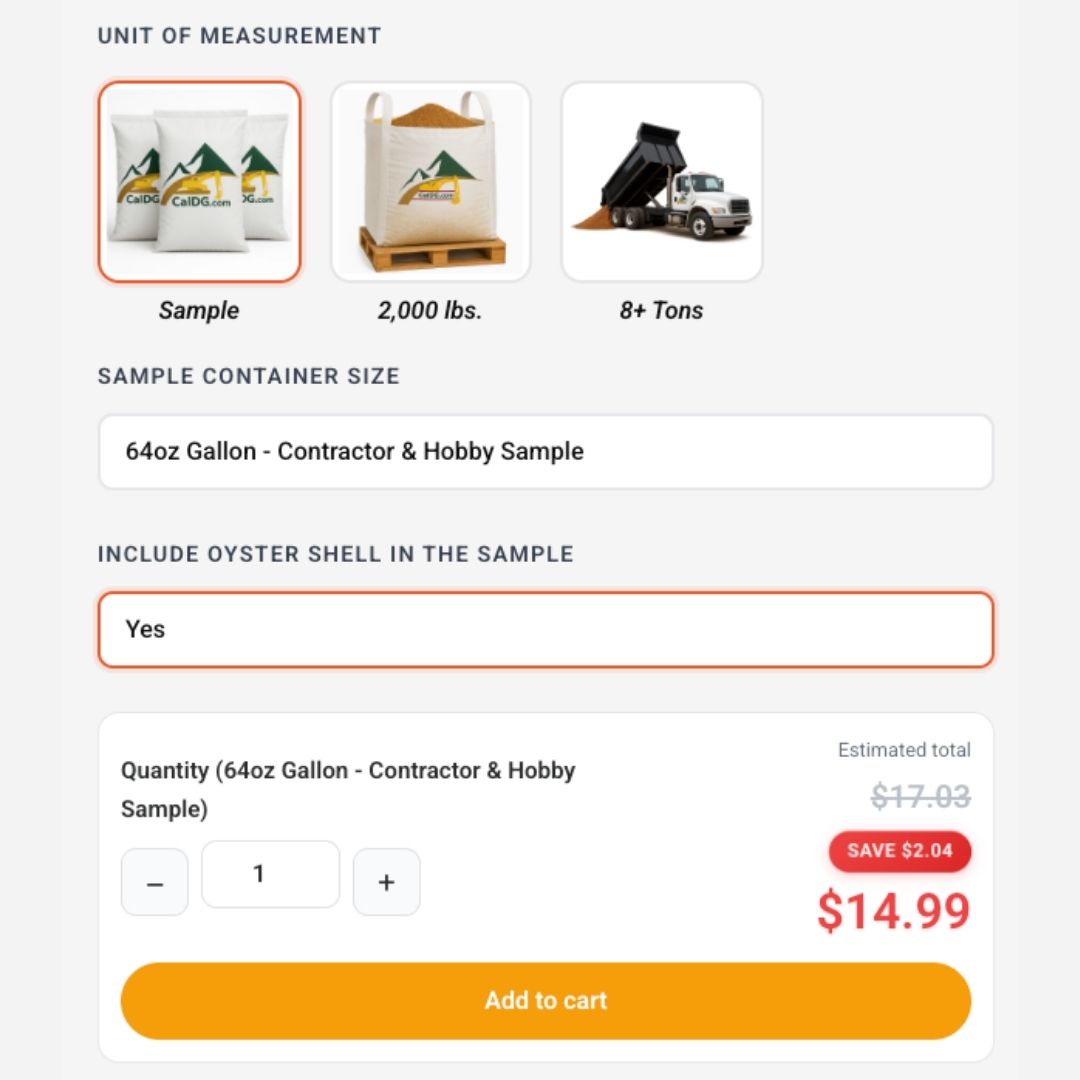1080x1080 pixels.
Task: Open the Sample Container Size dropdown
Action: [545, 452]
